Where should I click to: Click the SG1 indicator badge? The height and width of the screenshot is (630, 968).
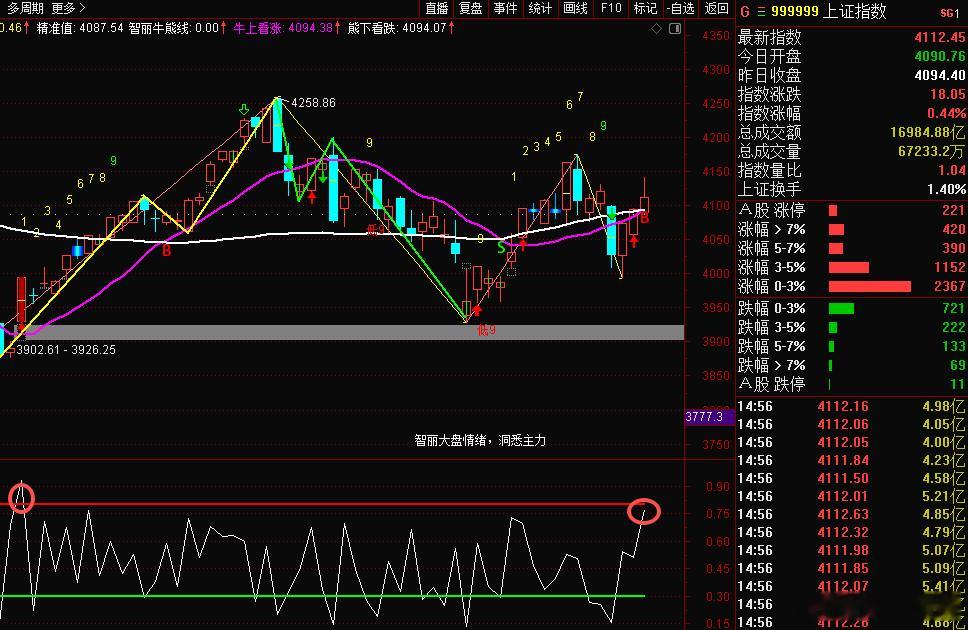[950, 13]
